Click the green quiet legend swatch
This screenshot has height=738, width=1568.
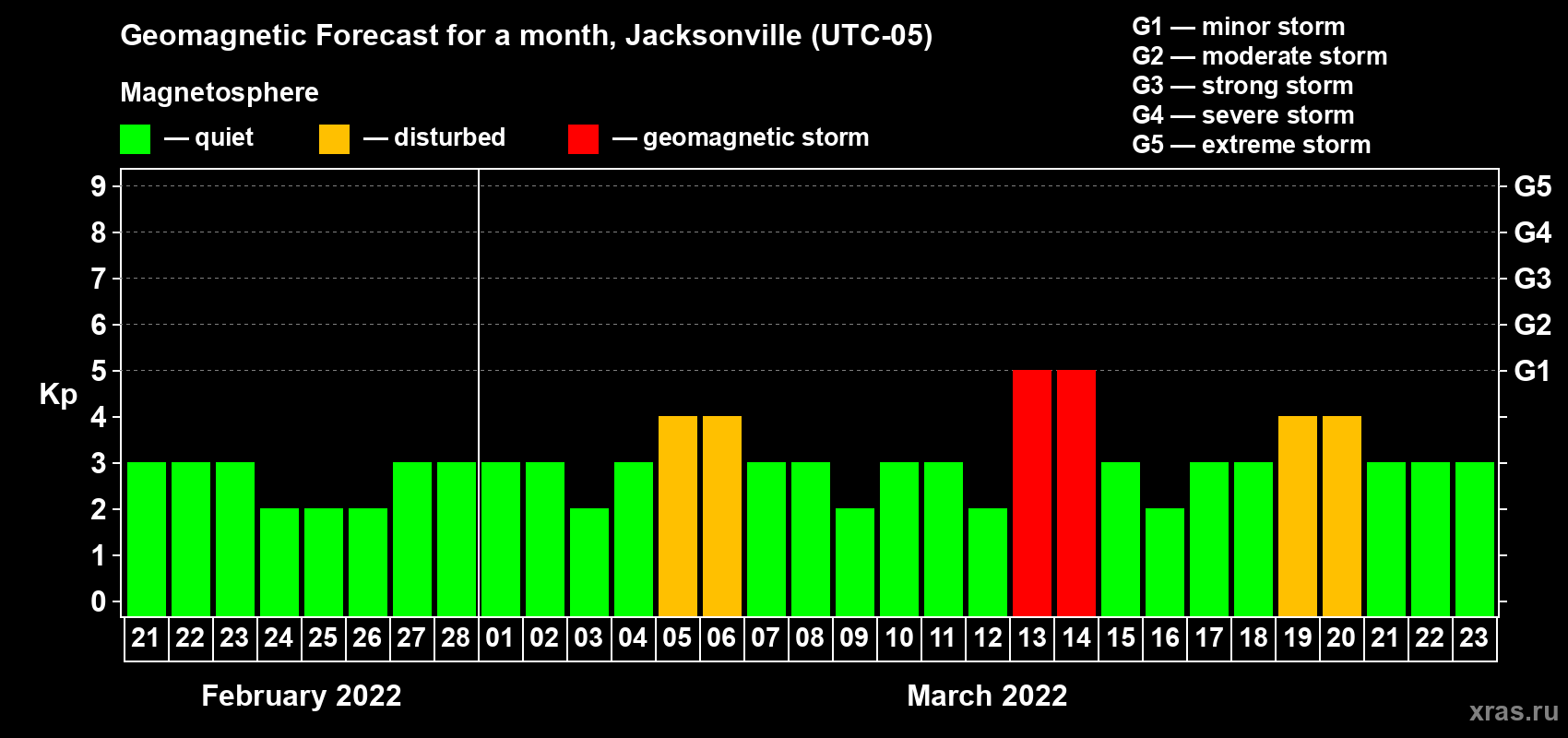click(x=136, y=139)
